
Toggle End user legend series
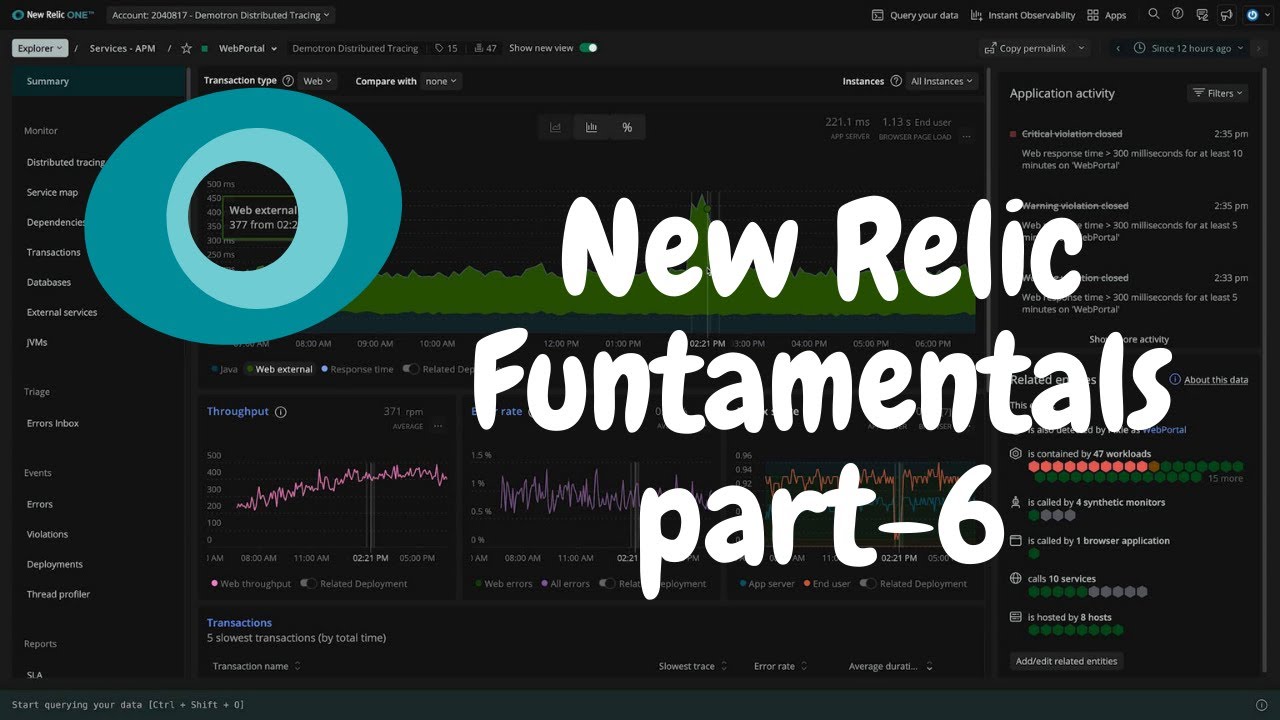pos(826,584)
